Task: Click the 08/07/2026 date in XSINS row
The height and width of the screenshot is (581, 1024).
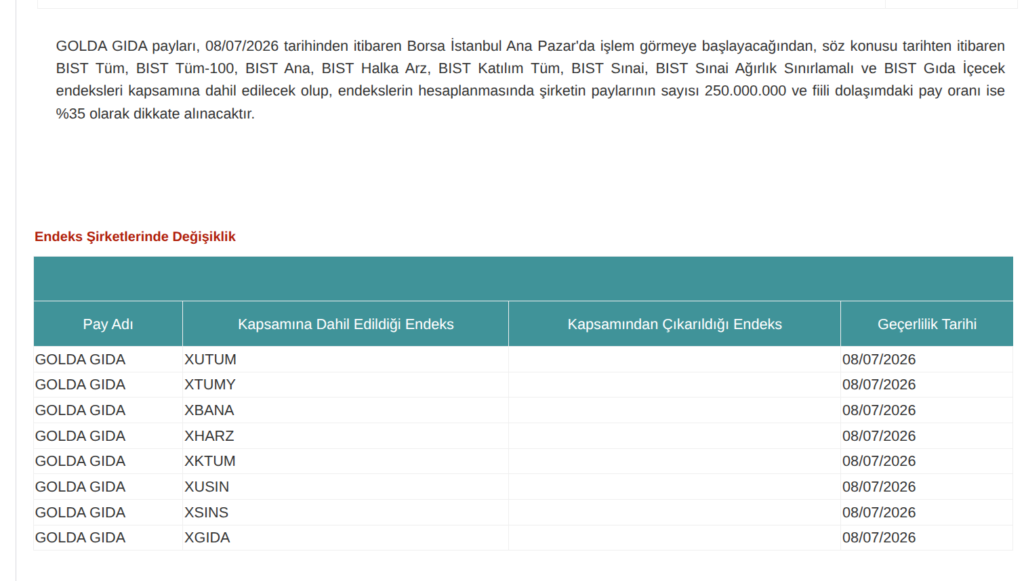Action: coord(879,512)
